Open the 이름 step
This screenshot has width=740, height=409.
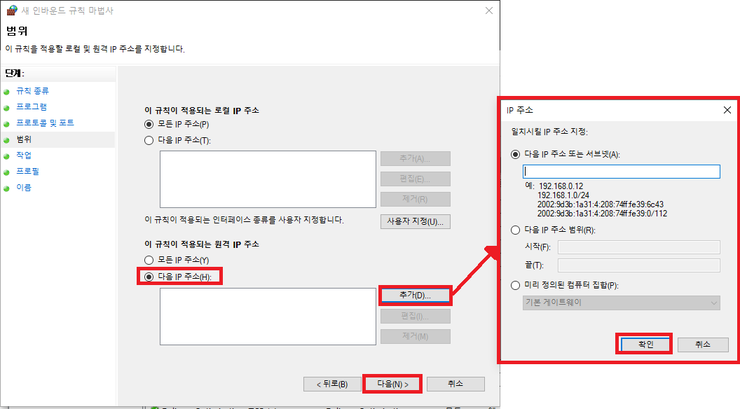click(x=22, y=187)
